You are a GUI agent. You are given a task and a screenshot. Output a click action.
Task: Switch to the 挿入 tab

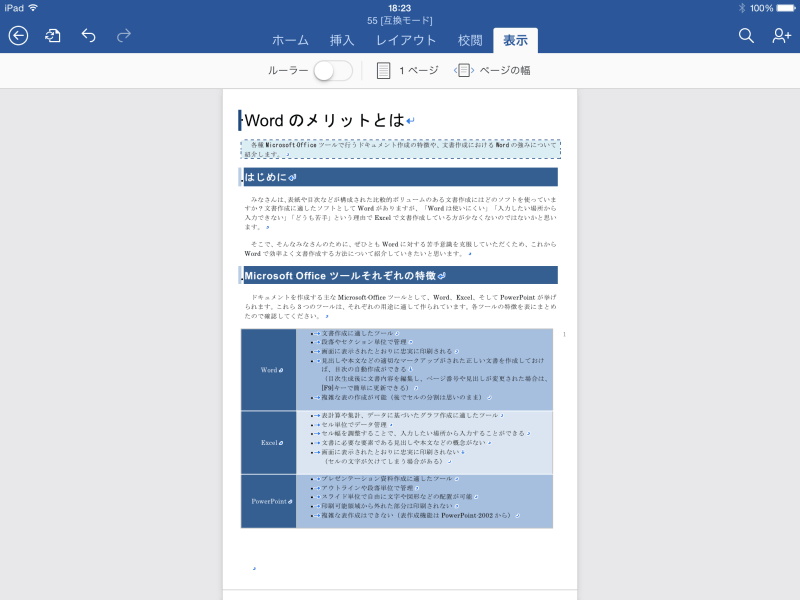pyautogui.click(x=342, y=40)
